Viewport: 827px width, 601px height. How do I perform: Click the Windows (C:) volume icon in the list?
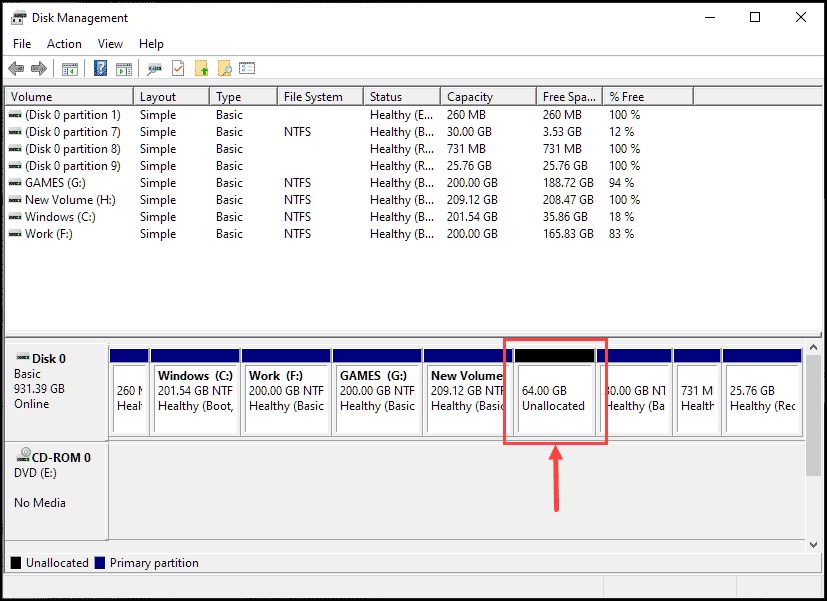click(x=13, y=216)
